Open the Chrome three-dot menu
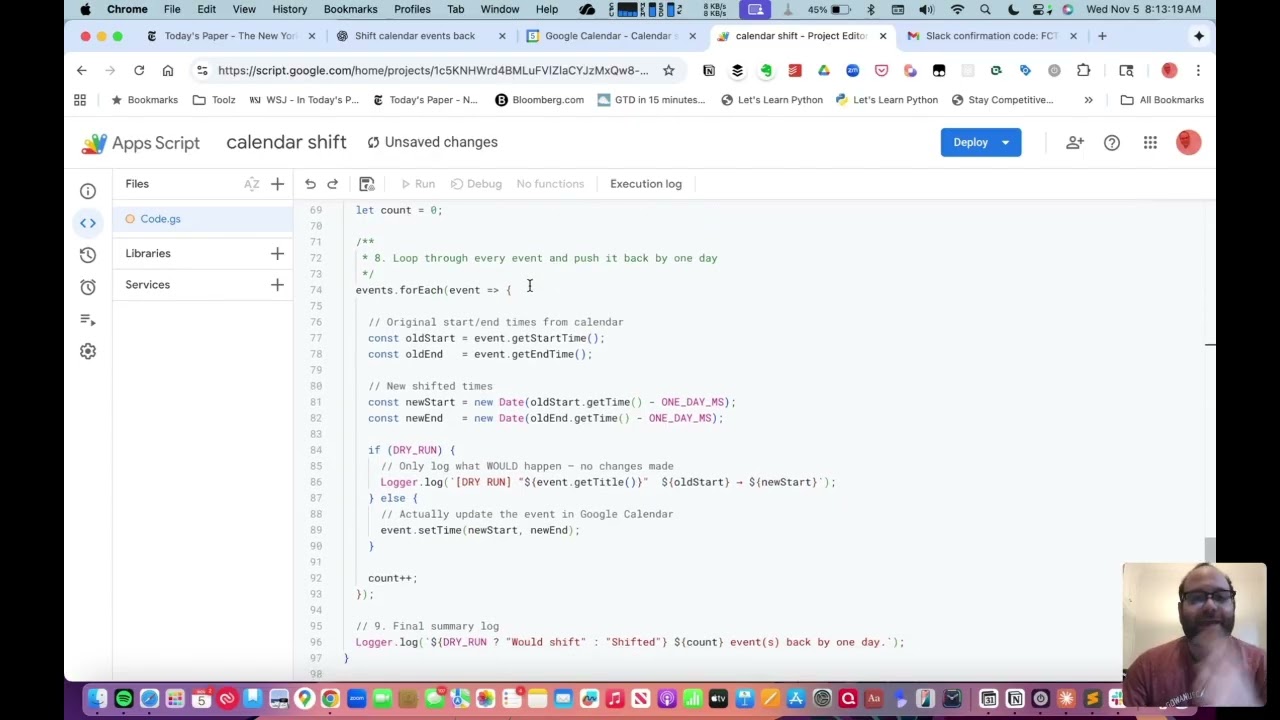Viewport: 1280px width, 720px height. (1198, 70)
